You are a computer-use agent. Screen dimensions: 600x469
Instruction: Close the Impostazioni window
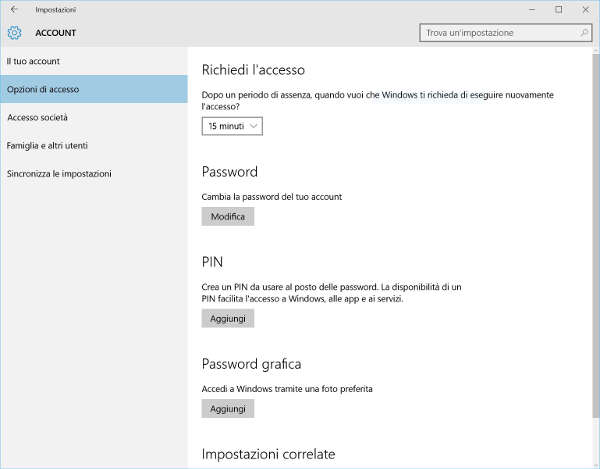tap(586, 9)
